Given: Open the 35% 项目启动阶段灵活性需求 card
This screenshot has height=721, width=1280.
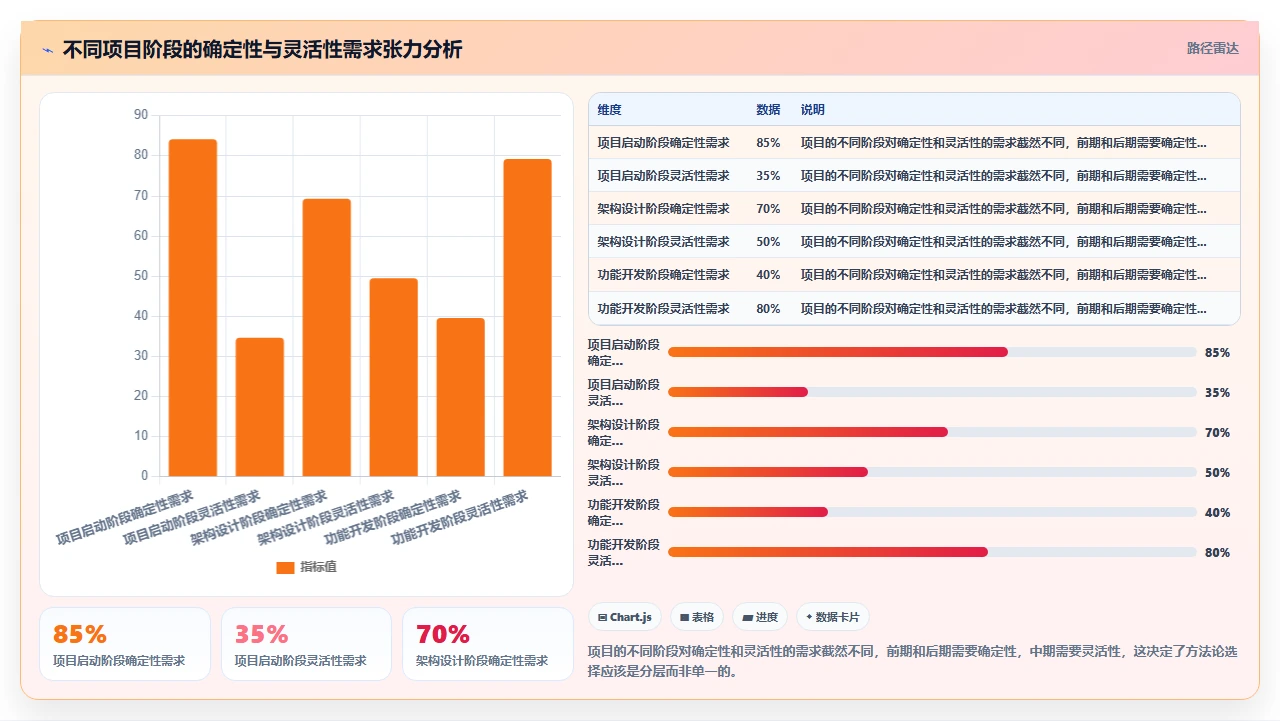Looking at the screenshot, I should (x=306, y=644).
